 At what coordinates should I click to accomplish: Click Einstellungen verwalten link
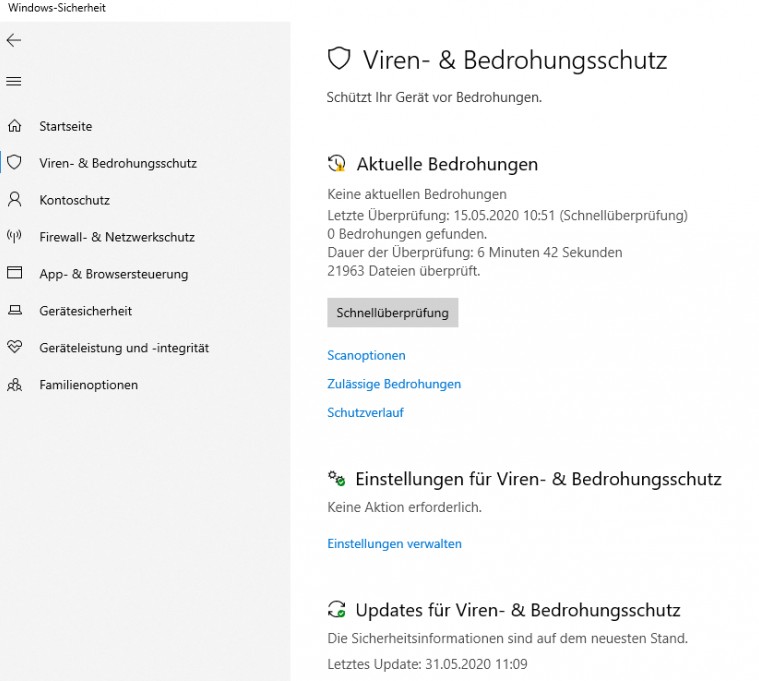(394, 544)
